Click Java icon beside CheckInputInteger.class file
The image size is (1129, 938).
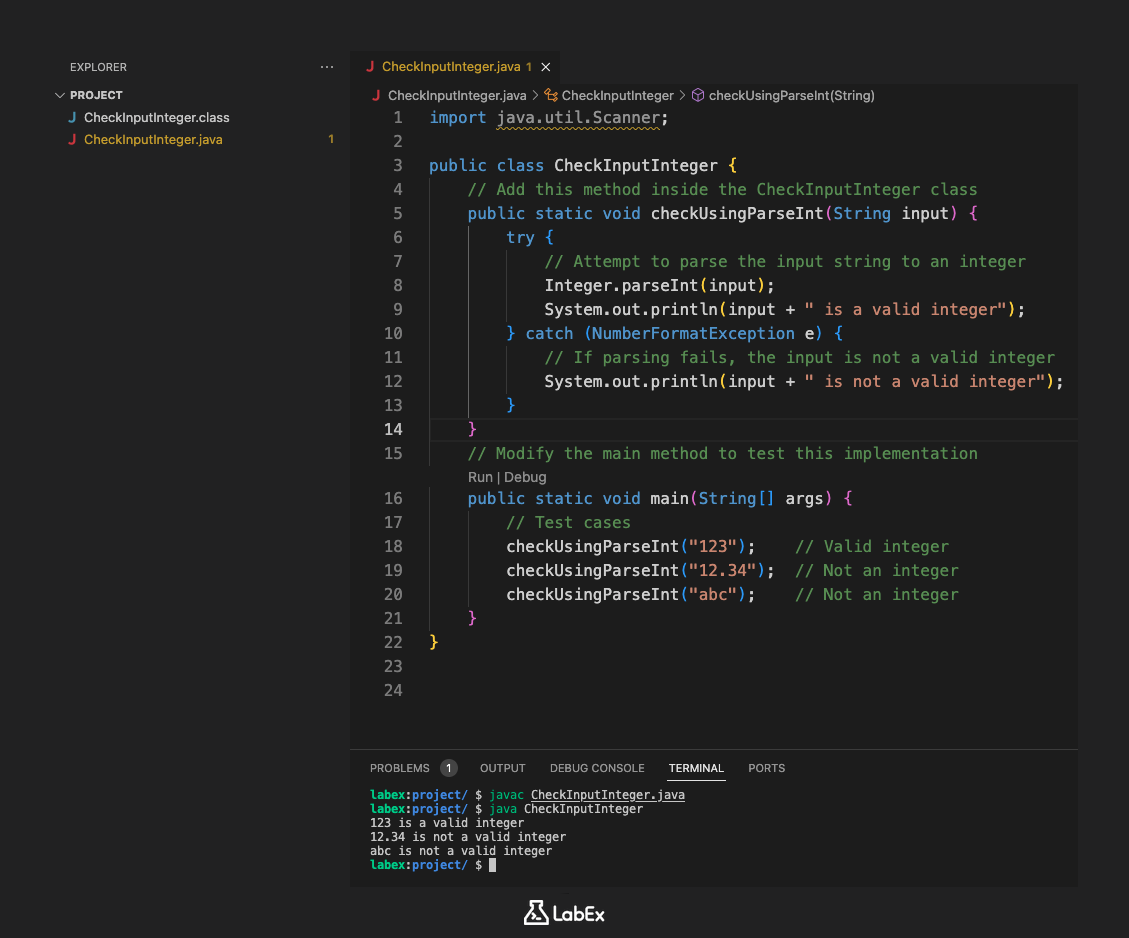72,118
